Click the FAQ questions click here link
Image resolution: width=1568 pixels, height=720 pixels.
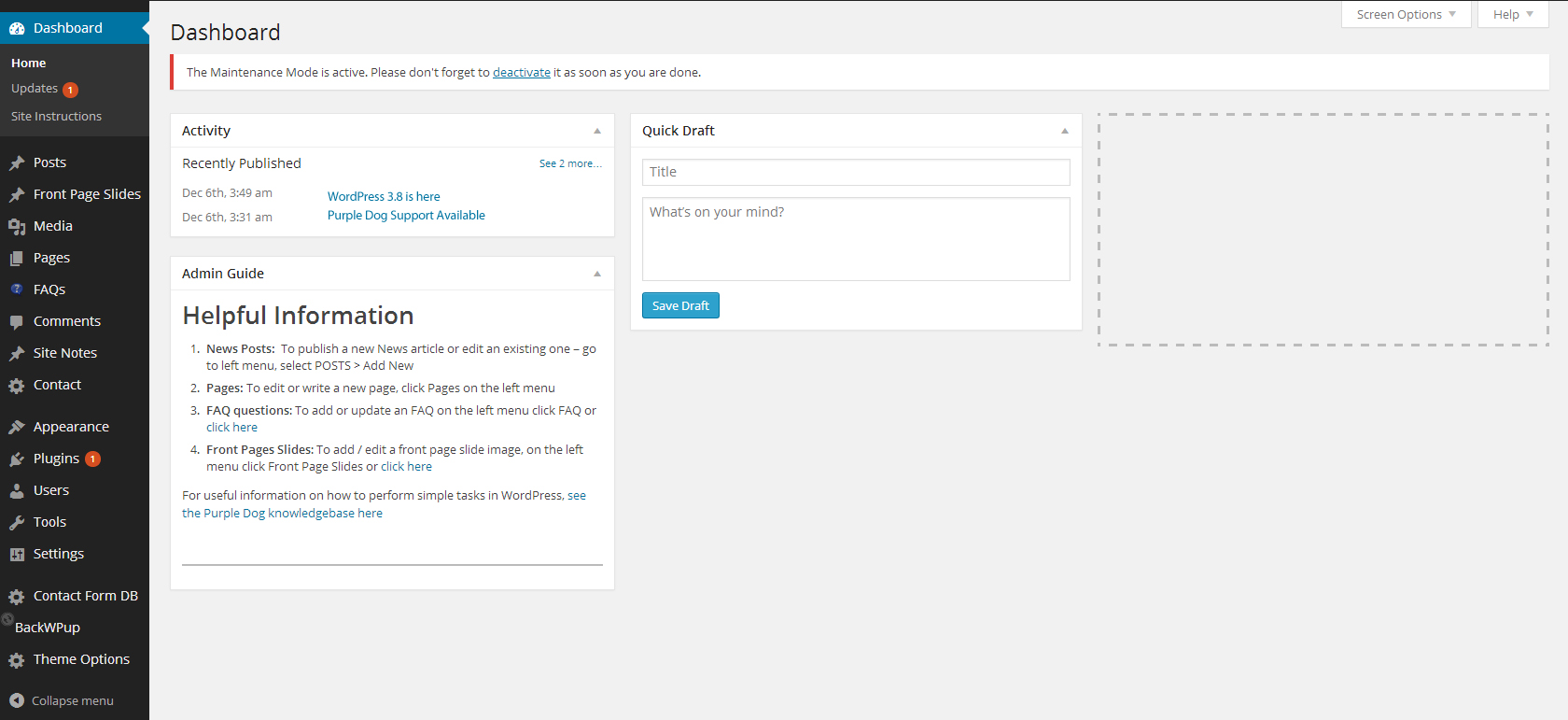[232, 427]
